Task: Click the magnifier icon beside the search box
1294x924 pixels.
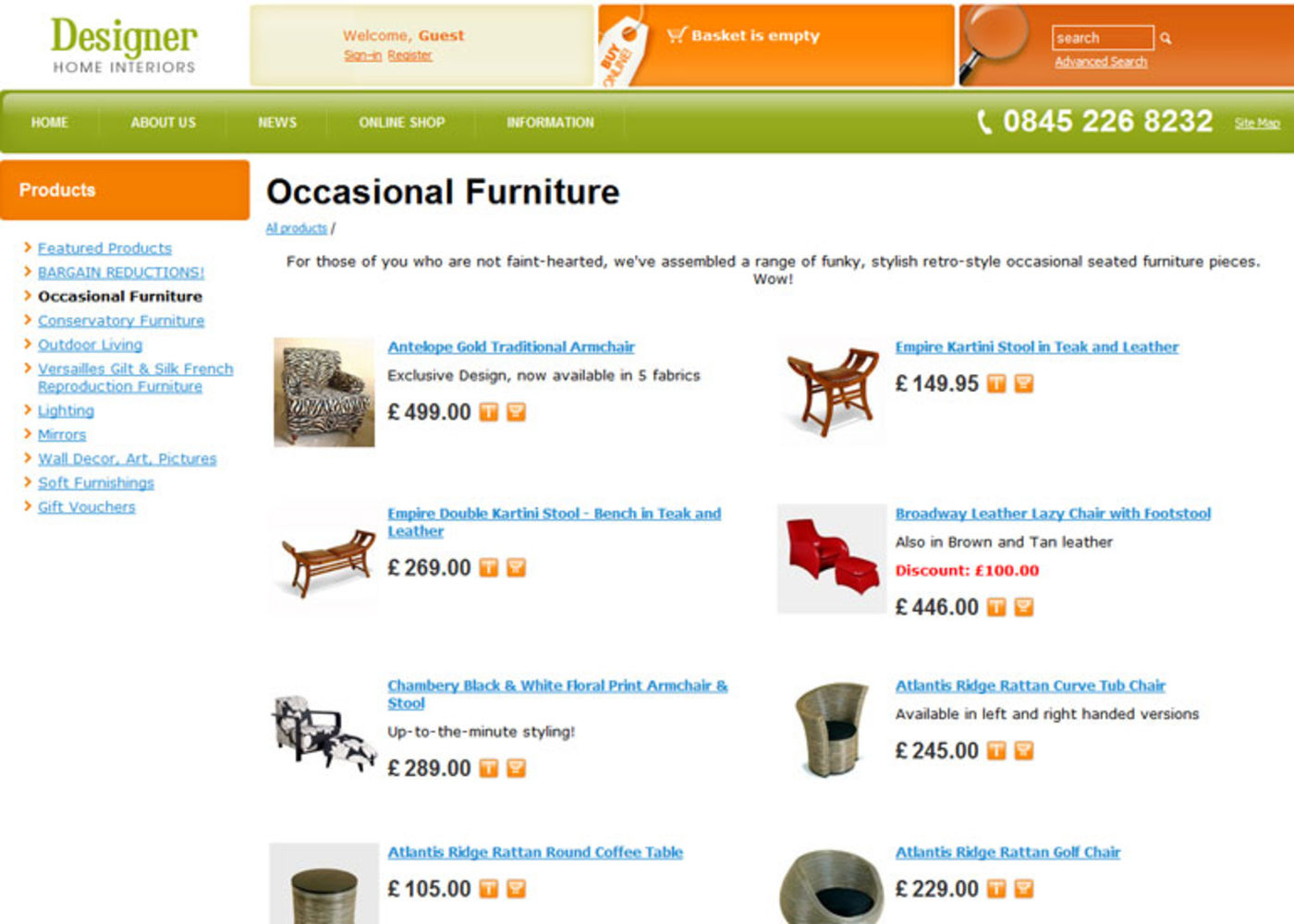Action: click(1166, 38)
